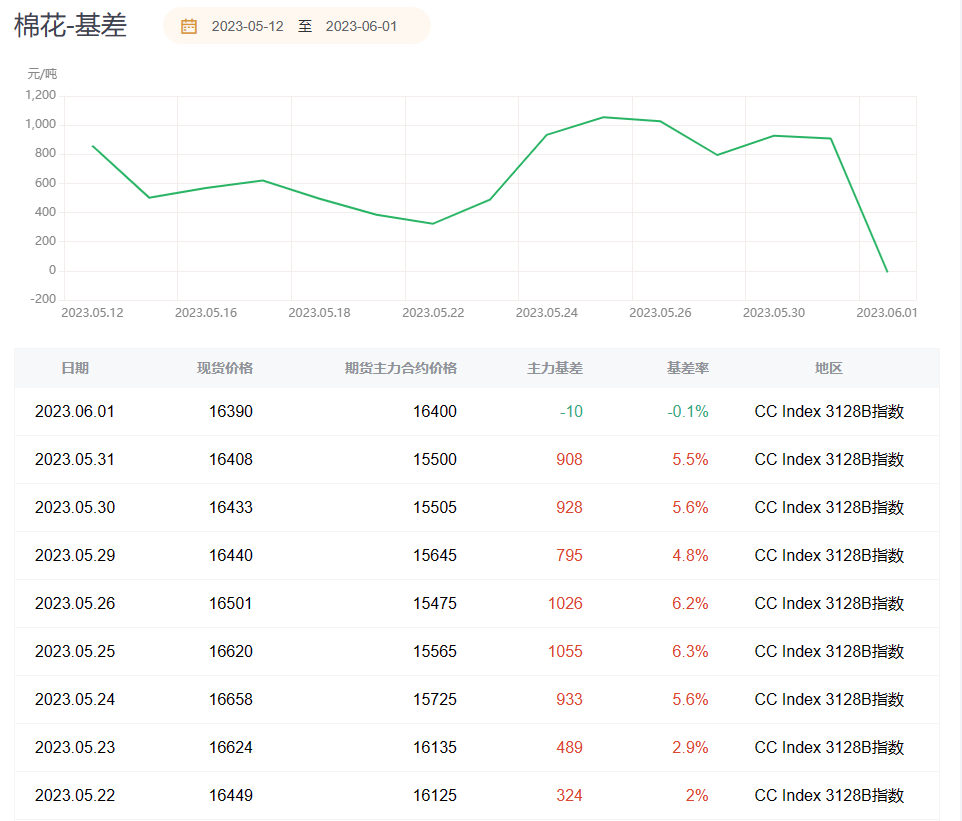Click the 主力基差 column header
The width and height of the screenshot is (962, 821).
554,368
